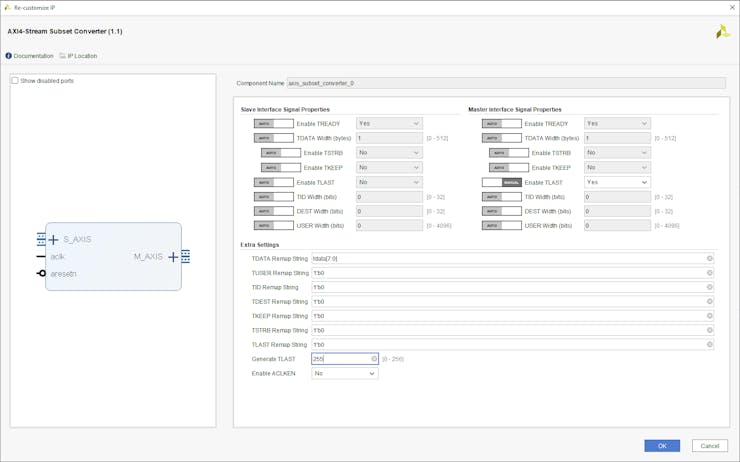740x462 pixels.
Task: Toggle Slave Enable TREADY auto switch
Action: pos(273,124)
